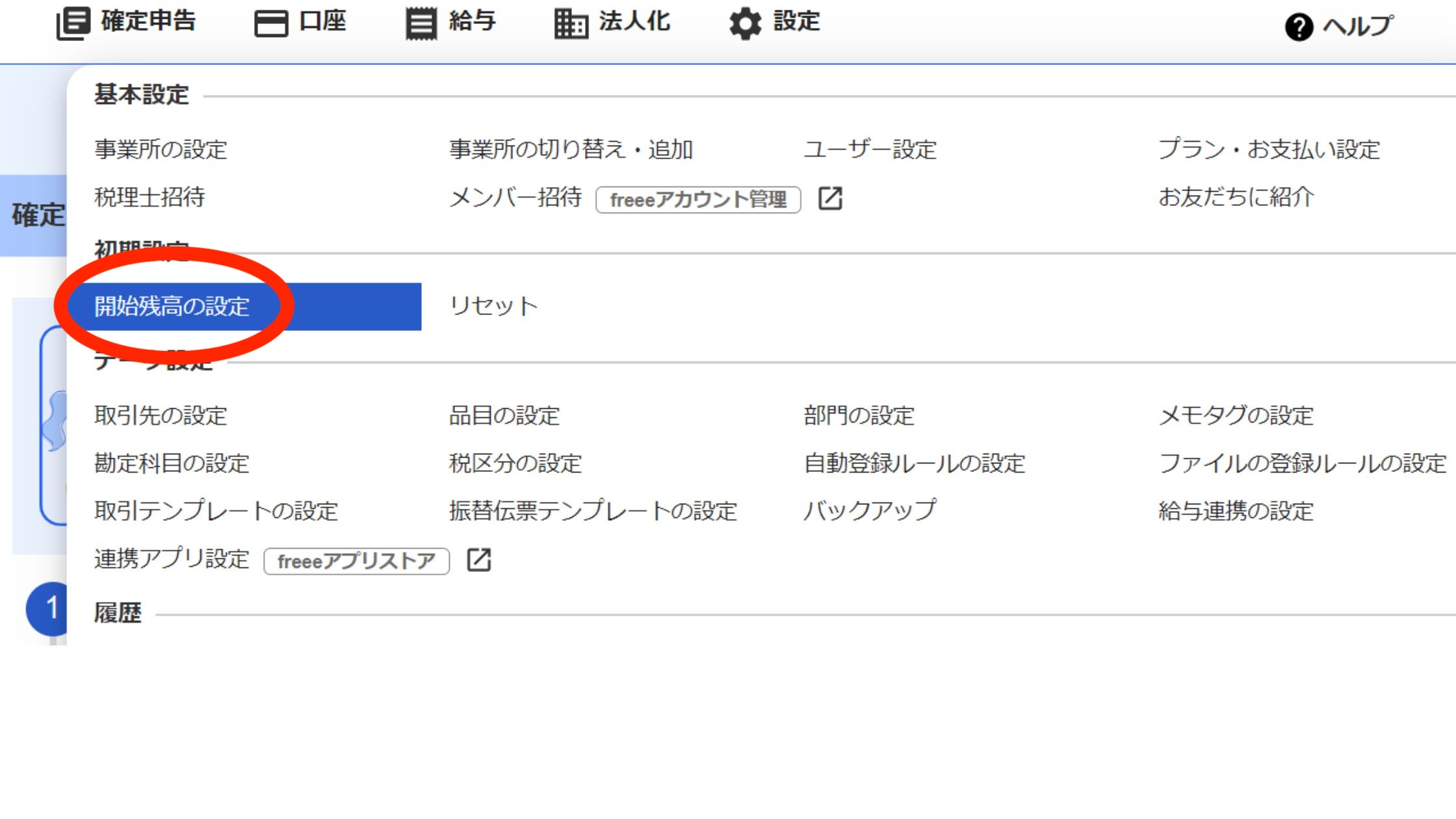Click the help question mark icon
The width and height of the screenshot is (1456, 819).
point(1299,27)
